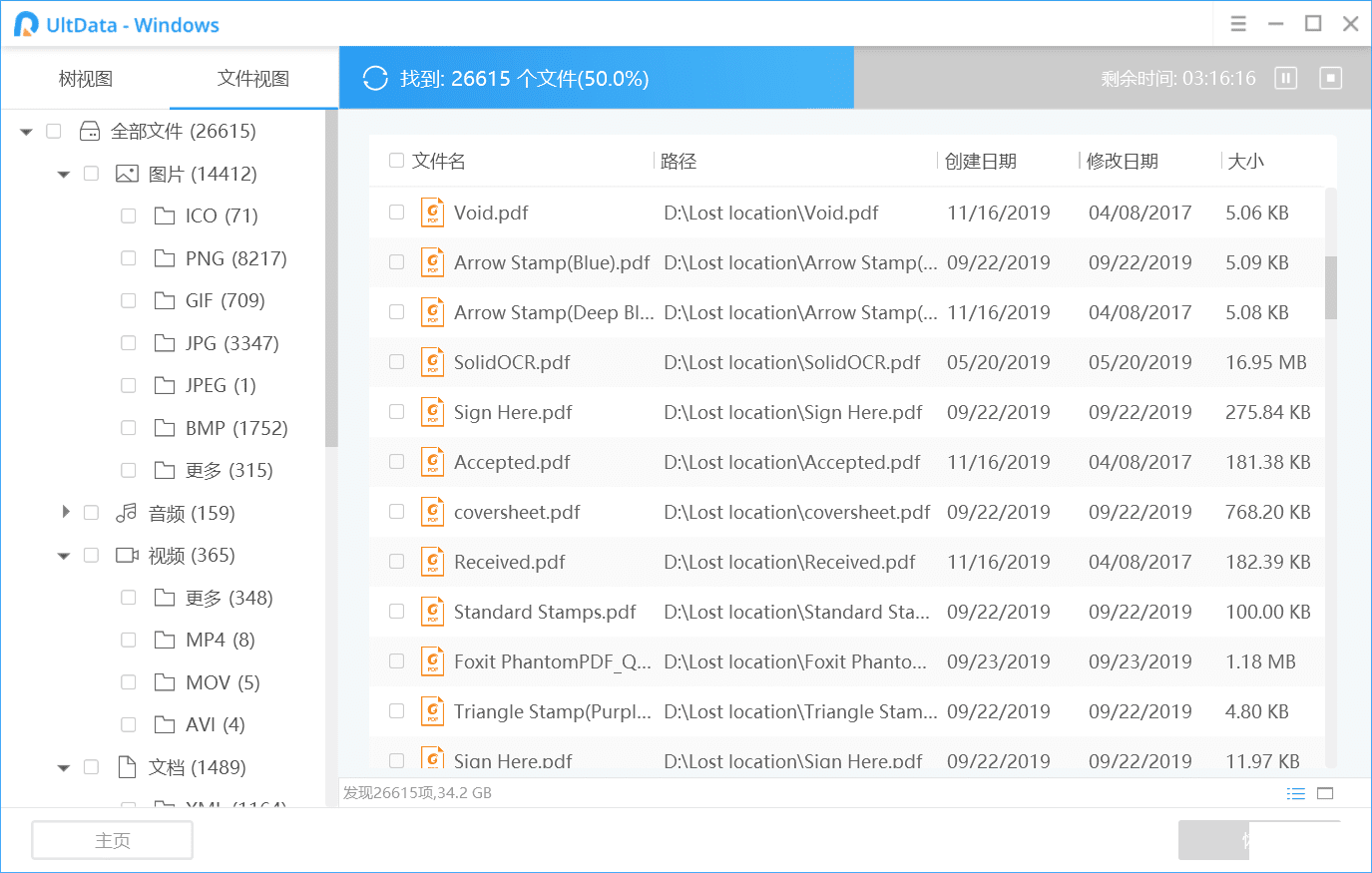Select the Triangle Stamp(Purpl... file name

tap(553, 711)
